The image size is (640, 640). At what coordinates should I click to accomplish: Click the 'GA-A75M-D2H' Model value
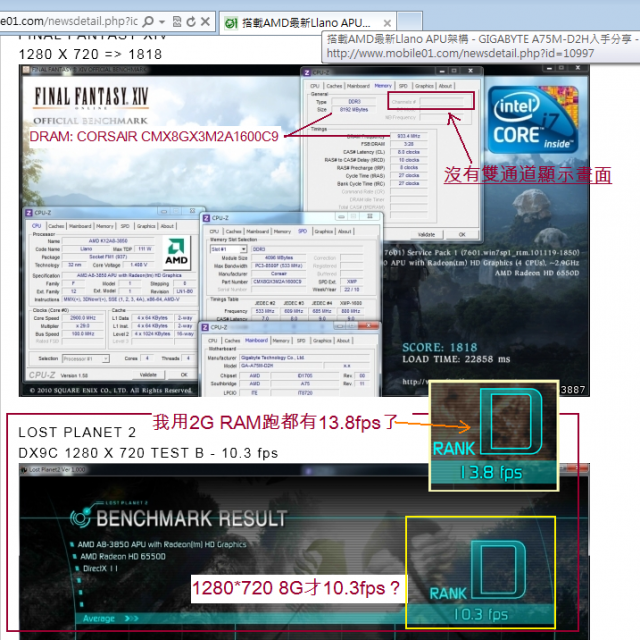pos(280,365)
